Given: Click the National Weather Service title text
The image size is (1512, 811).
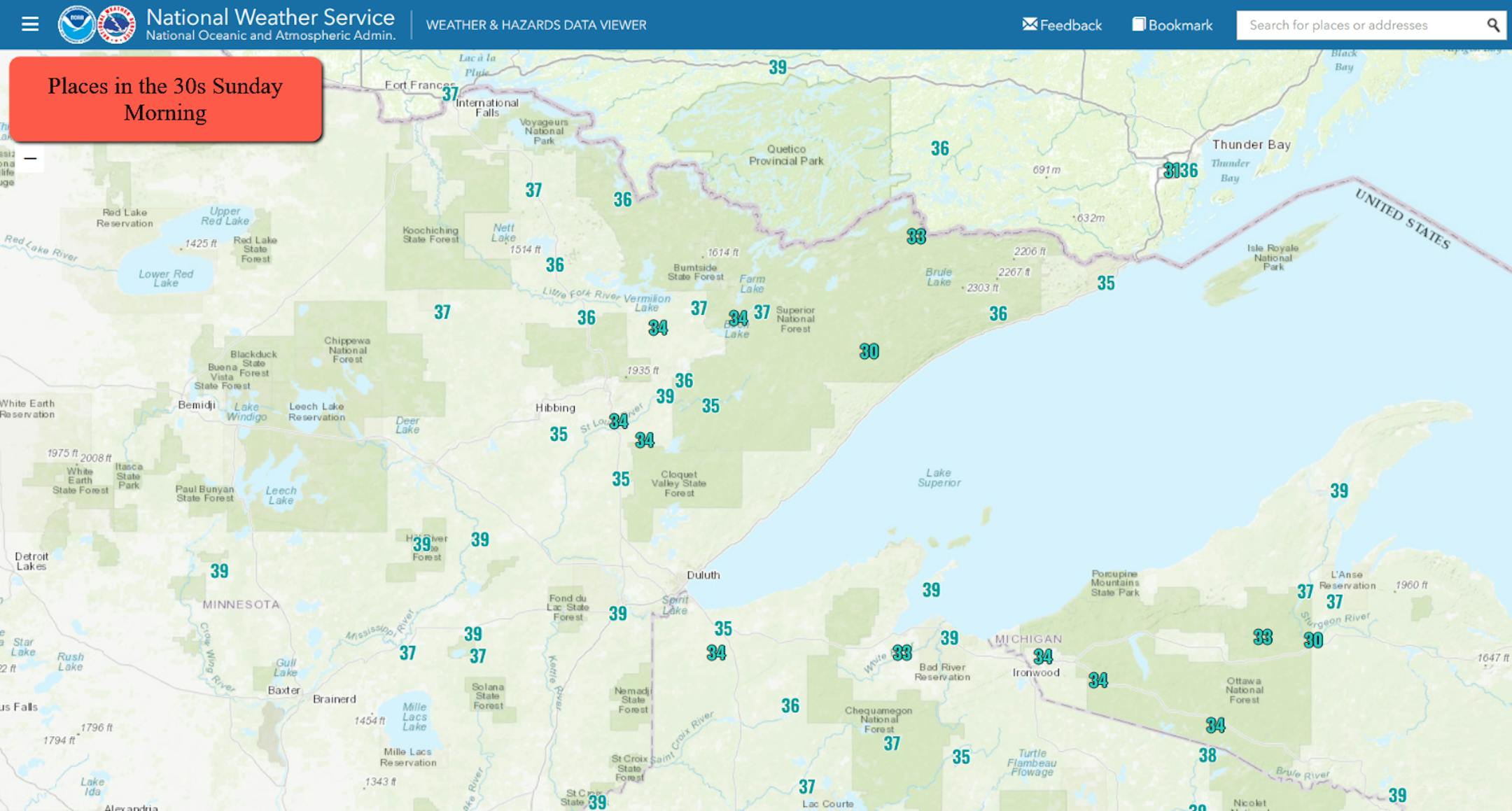Looking at the screenshot, I should click(x=270, y=17).
